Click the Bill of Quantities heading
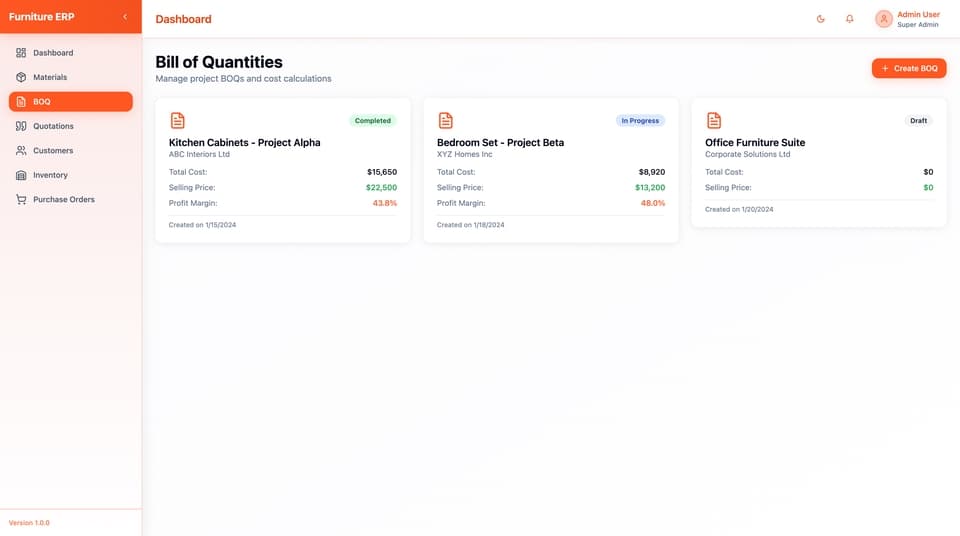The height and width of the screenshot is (536, 960). 219,62
